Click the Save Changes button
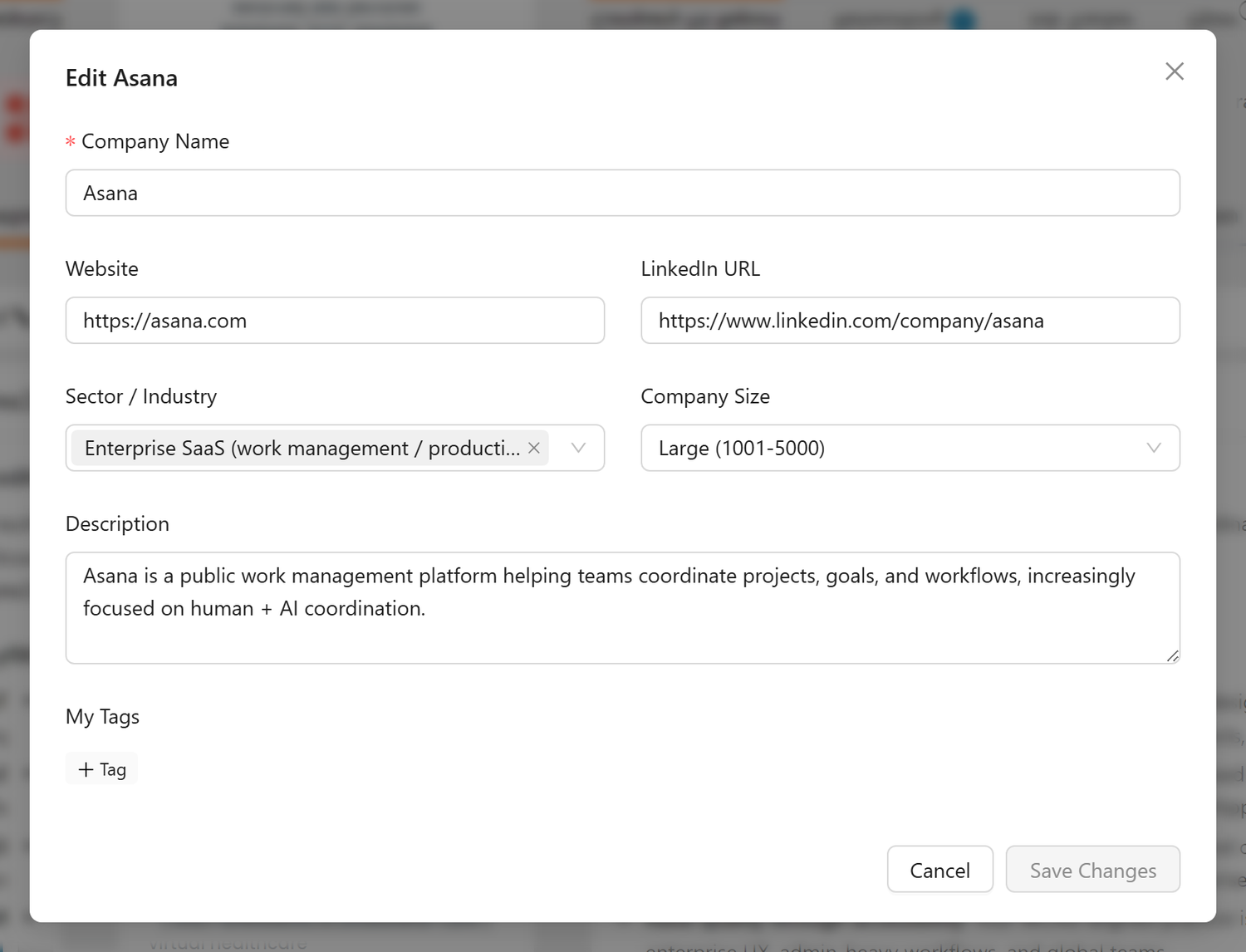The image size is (1246, 952). (x=1093, y=870)
